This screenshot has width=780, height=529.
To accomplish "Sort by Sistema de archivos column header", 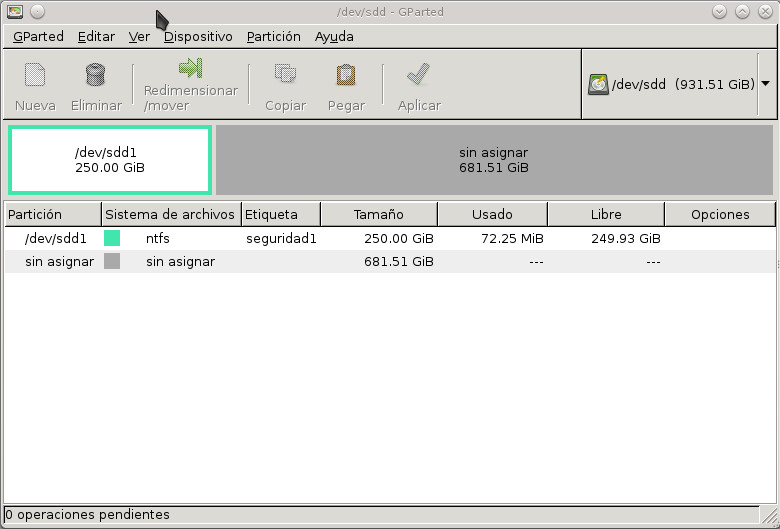I will tap(171, 214).
